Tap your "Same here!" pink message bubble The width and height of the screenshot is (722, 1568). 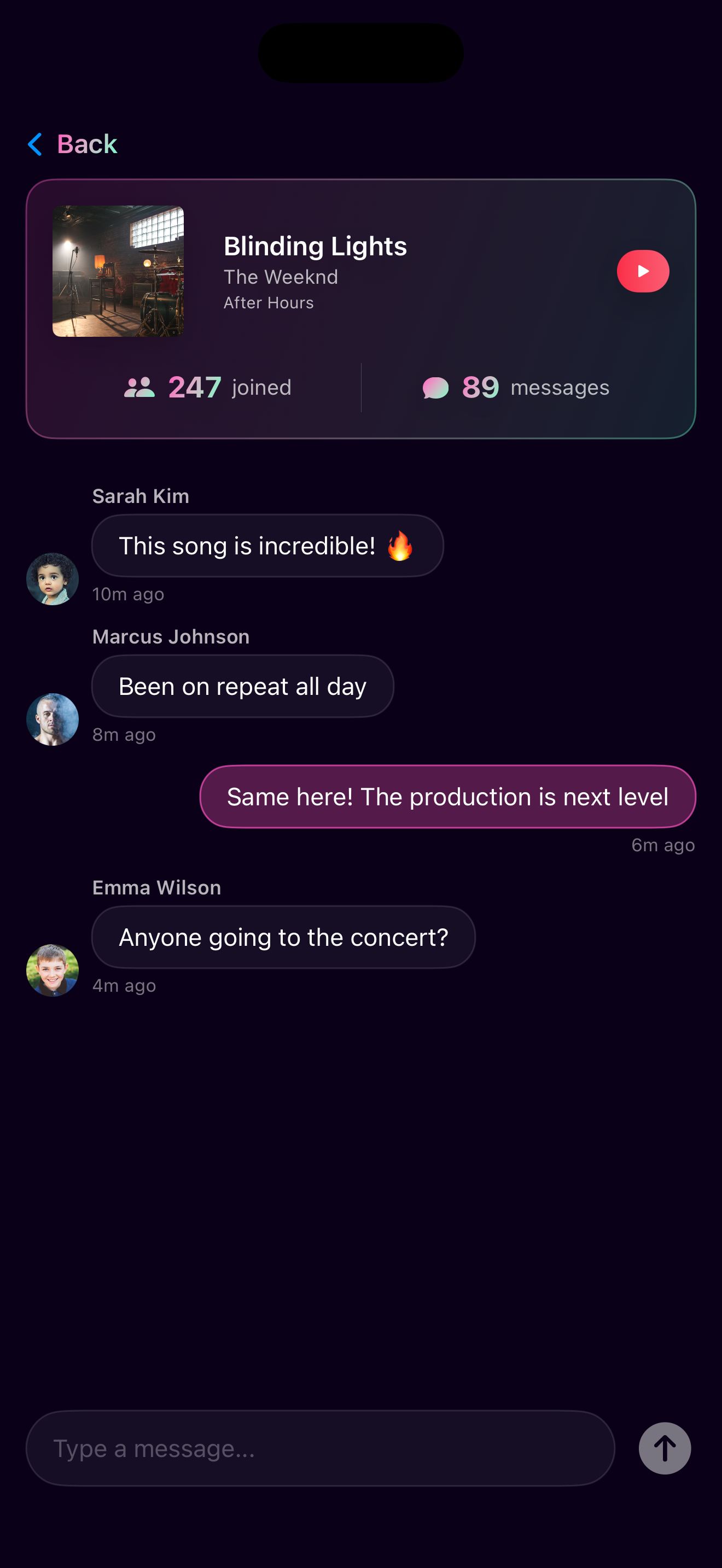(x=447, y=796)
